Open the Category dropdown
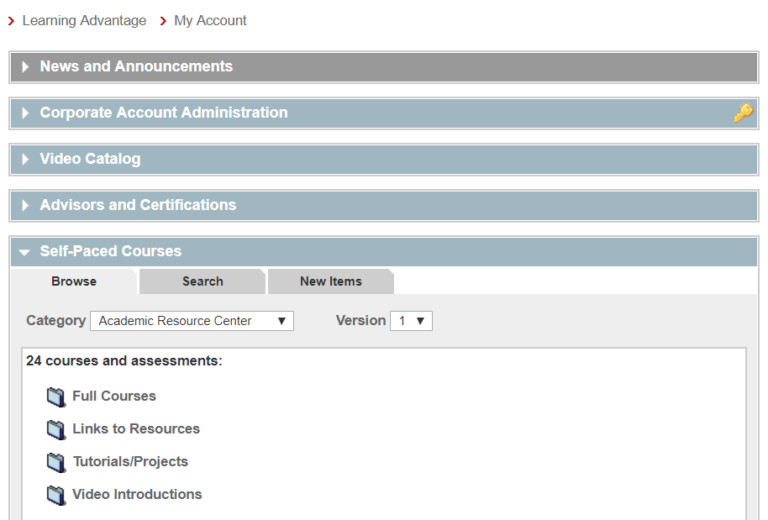The height and width of the screenshot is (520, 768). click(192, 321)
